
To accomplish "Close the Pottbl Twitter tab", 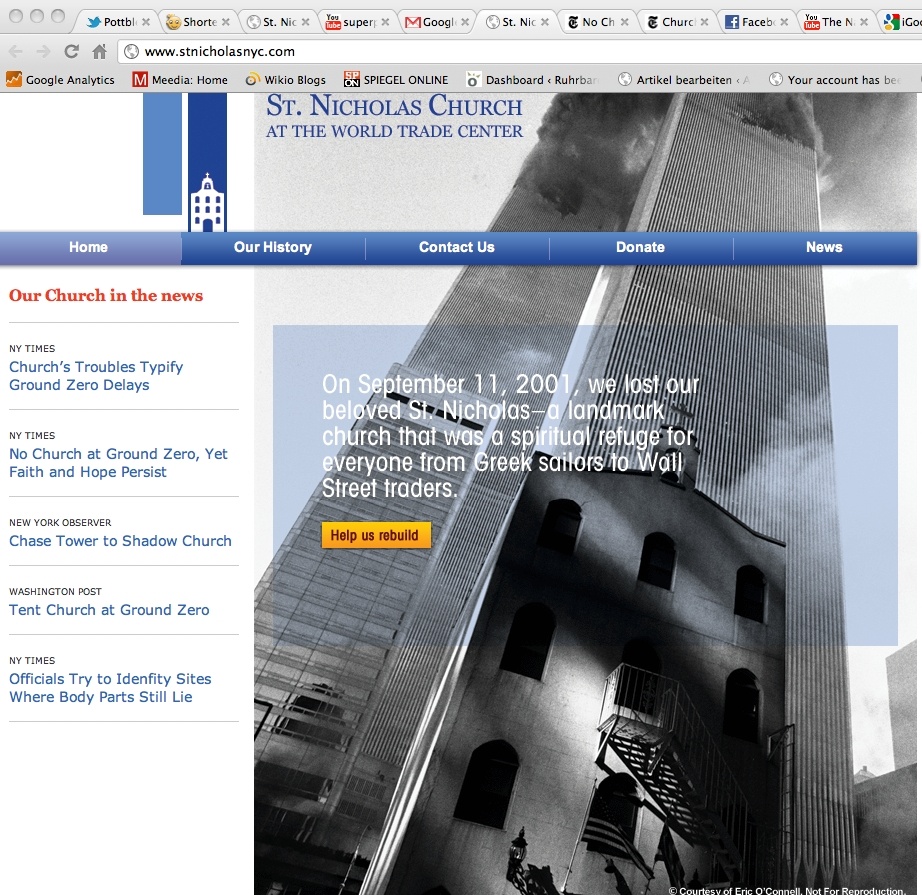I will pyautogui.click(x=146, y=22).
